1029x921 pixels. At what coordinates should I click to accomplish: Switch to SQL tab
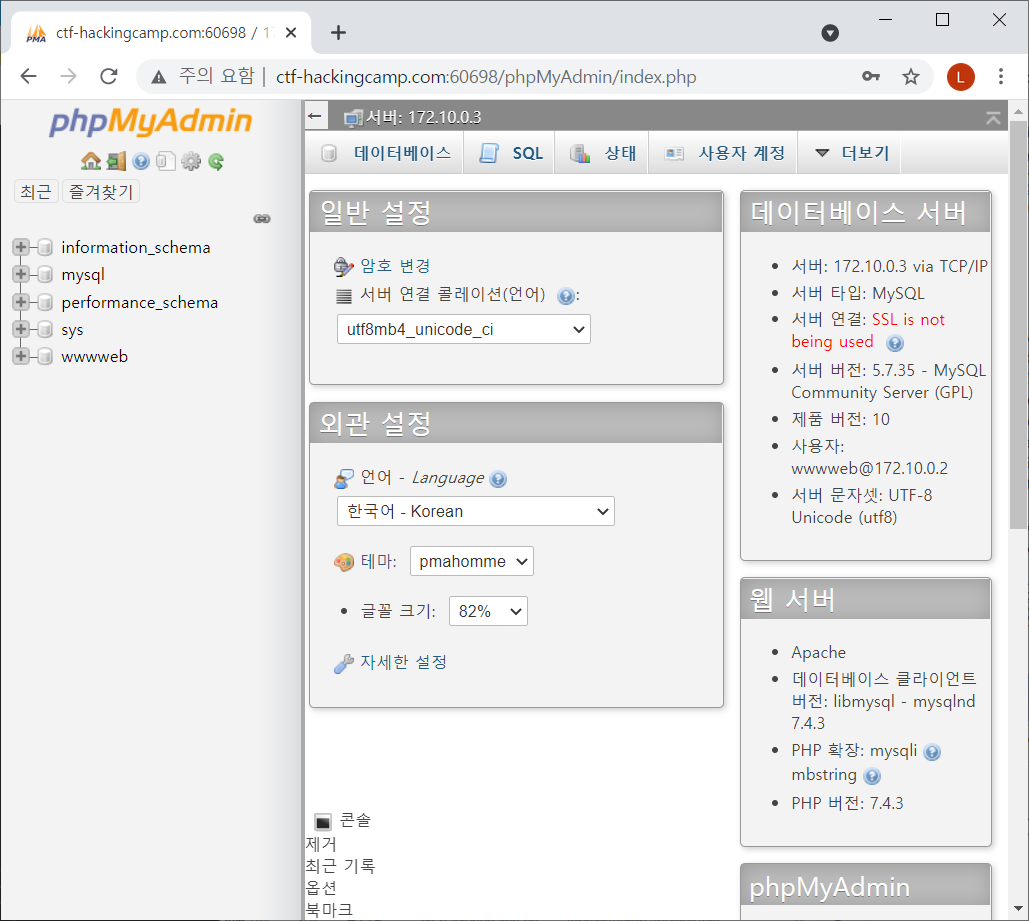point(510,153)
